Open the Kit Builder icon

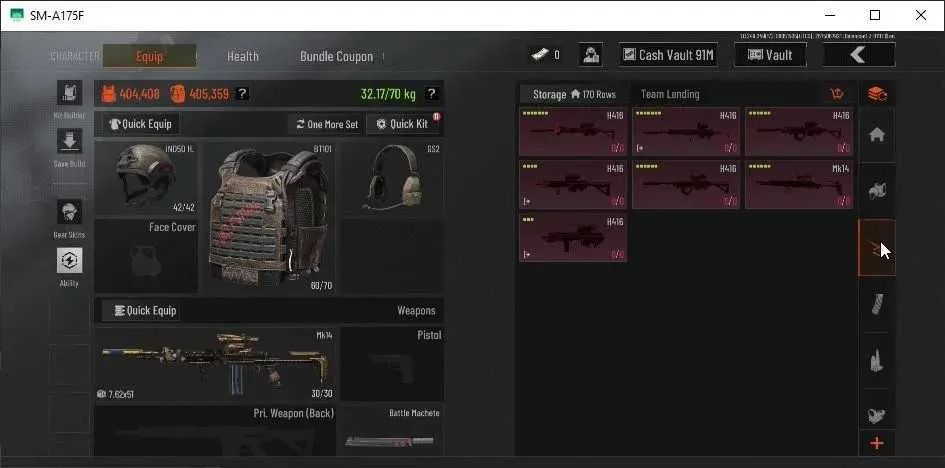tap(69, 93)
